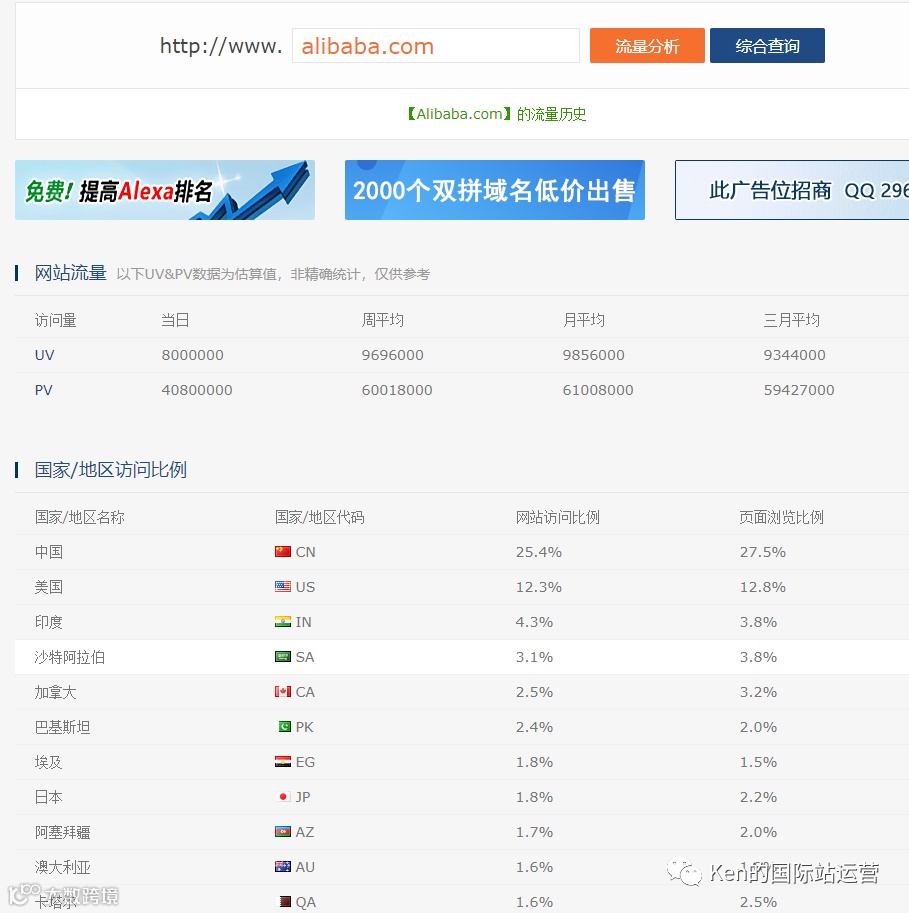
Task: Click the 当日 column header
Action: [175, 320]
